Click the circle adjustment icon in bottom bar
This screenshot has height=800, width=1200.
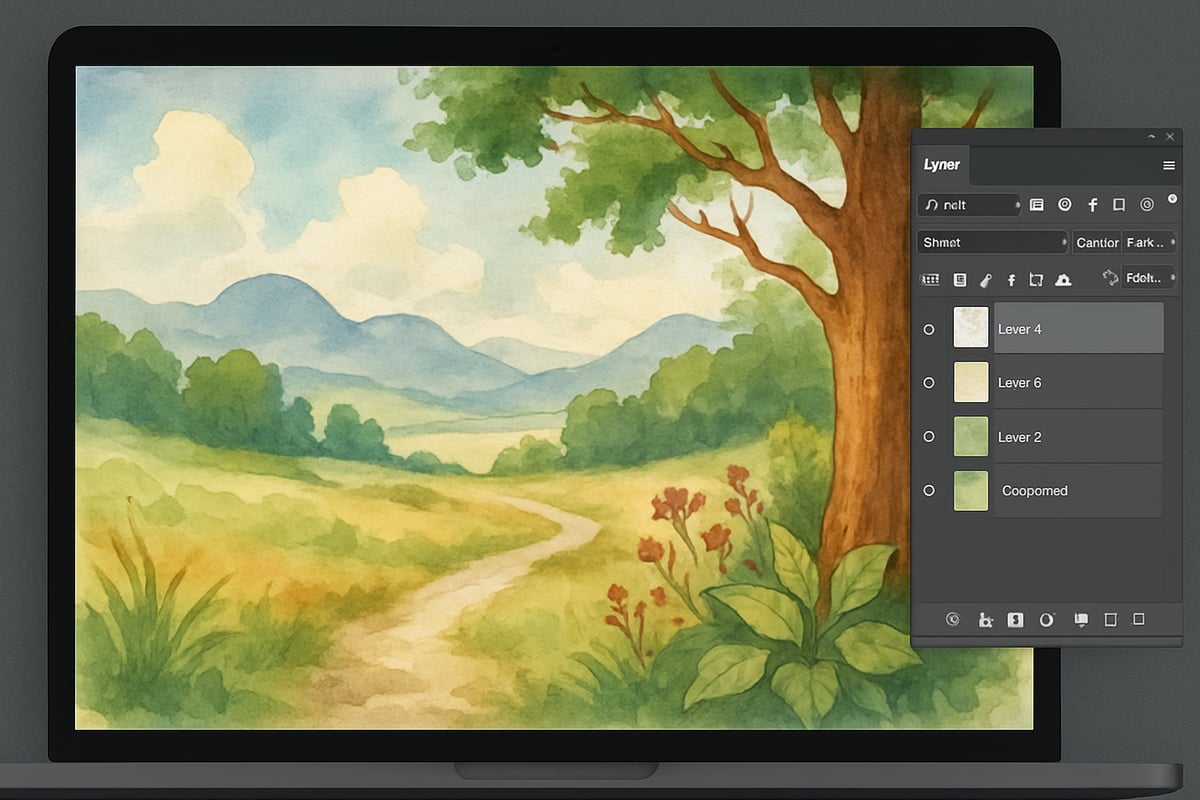tap(1047, 620)
